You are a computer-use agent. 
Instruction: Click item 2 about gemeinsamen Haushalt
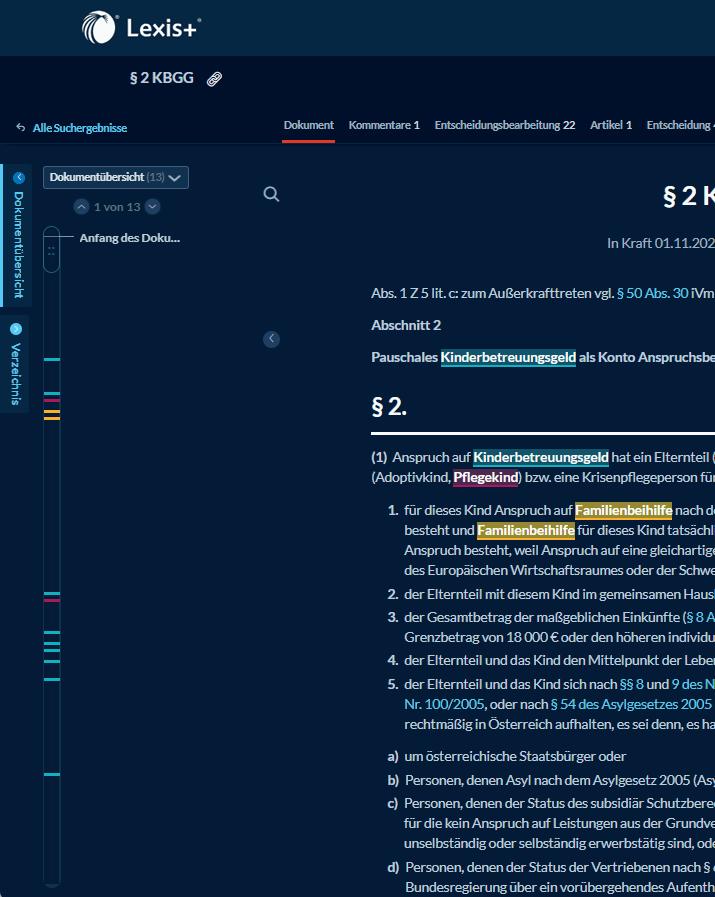click(551, 594)
